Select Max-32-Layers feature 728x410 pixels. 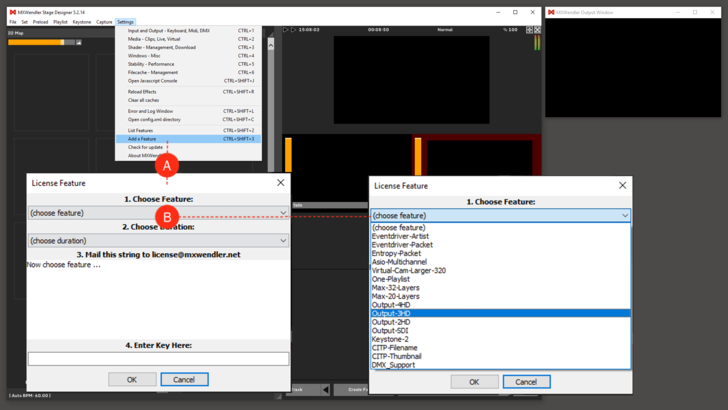(500, 288)
